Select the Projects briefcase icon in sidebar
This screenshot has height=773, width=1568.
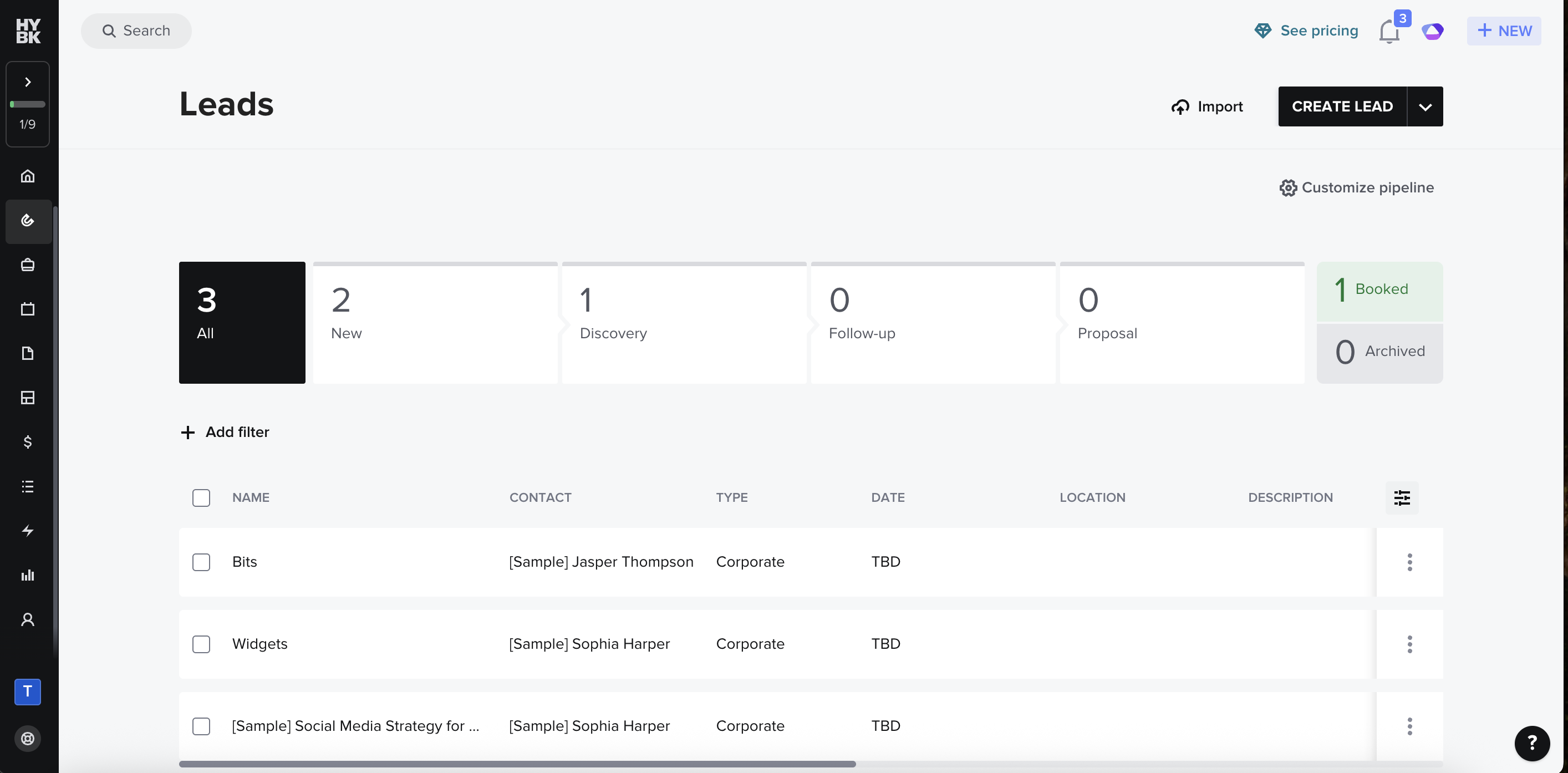click(x=27, y=265)
